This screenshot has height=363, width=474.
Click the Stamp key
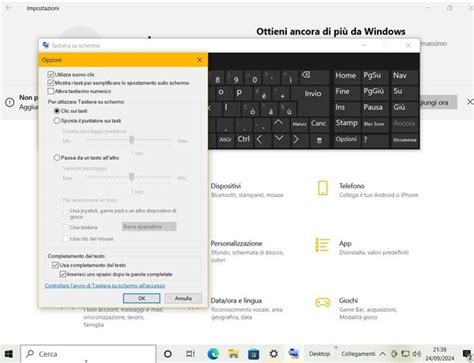point(347,123)
